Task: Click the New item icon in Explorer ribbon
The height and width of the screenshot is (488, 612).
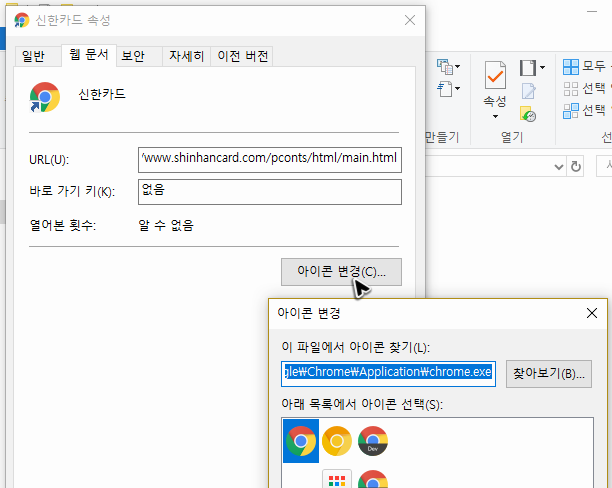Action: (x=445, y=66)
